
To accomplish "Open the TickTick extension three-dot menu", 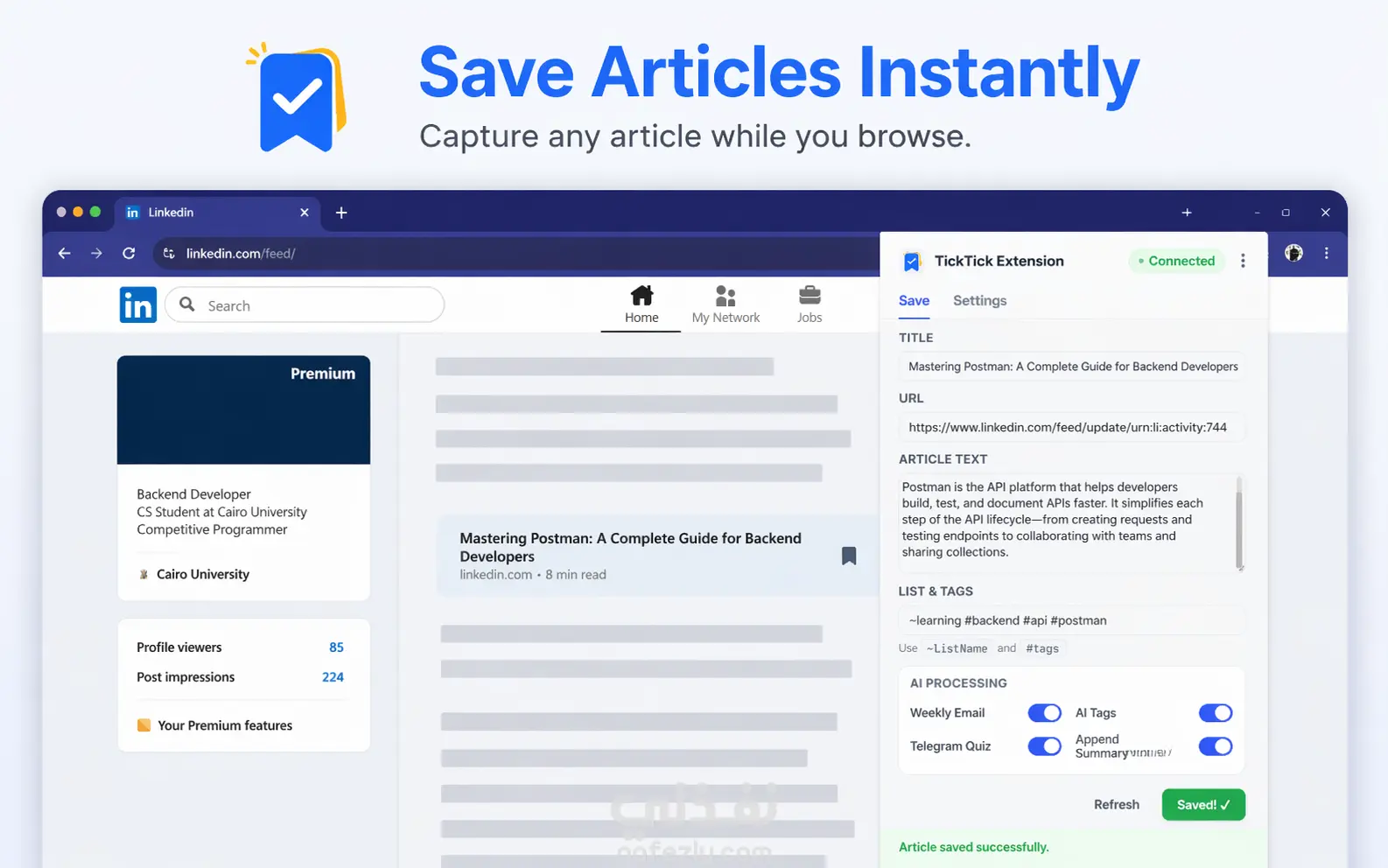I will click(1243, 261).
